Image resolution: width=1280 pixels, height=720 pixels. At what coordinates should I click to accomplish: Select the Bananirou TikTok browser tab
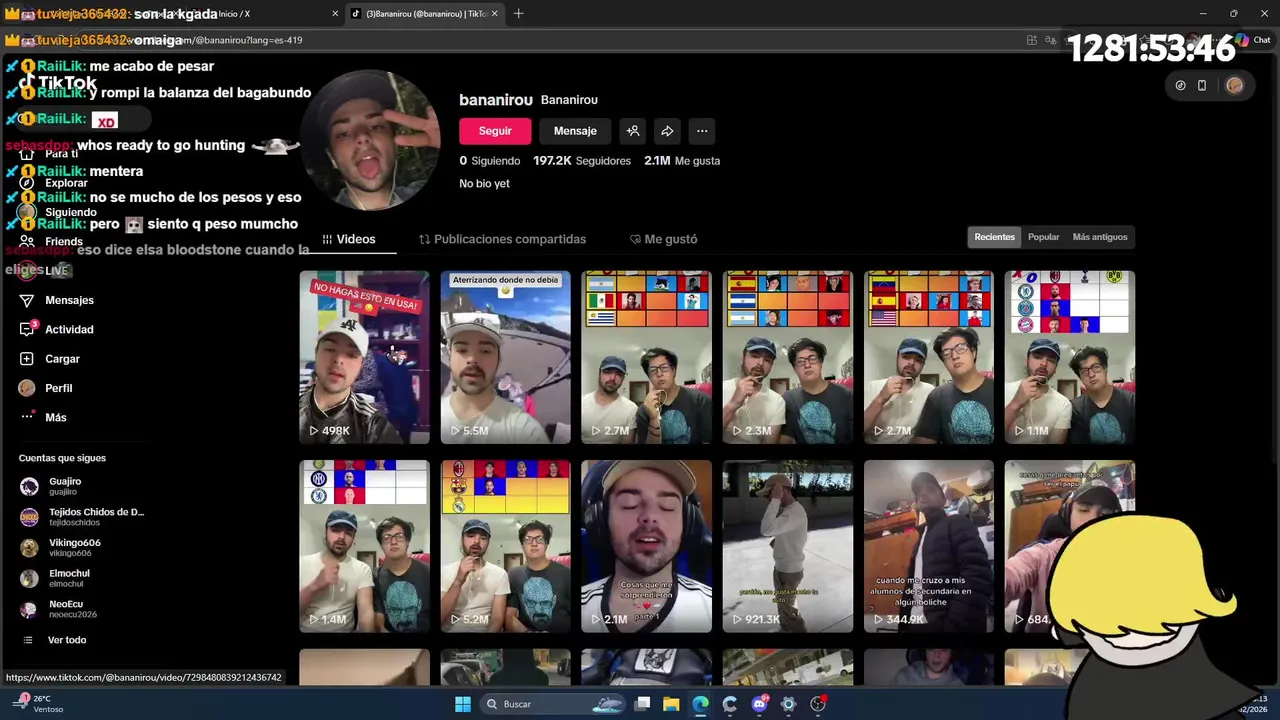(x=425, y=14)
